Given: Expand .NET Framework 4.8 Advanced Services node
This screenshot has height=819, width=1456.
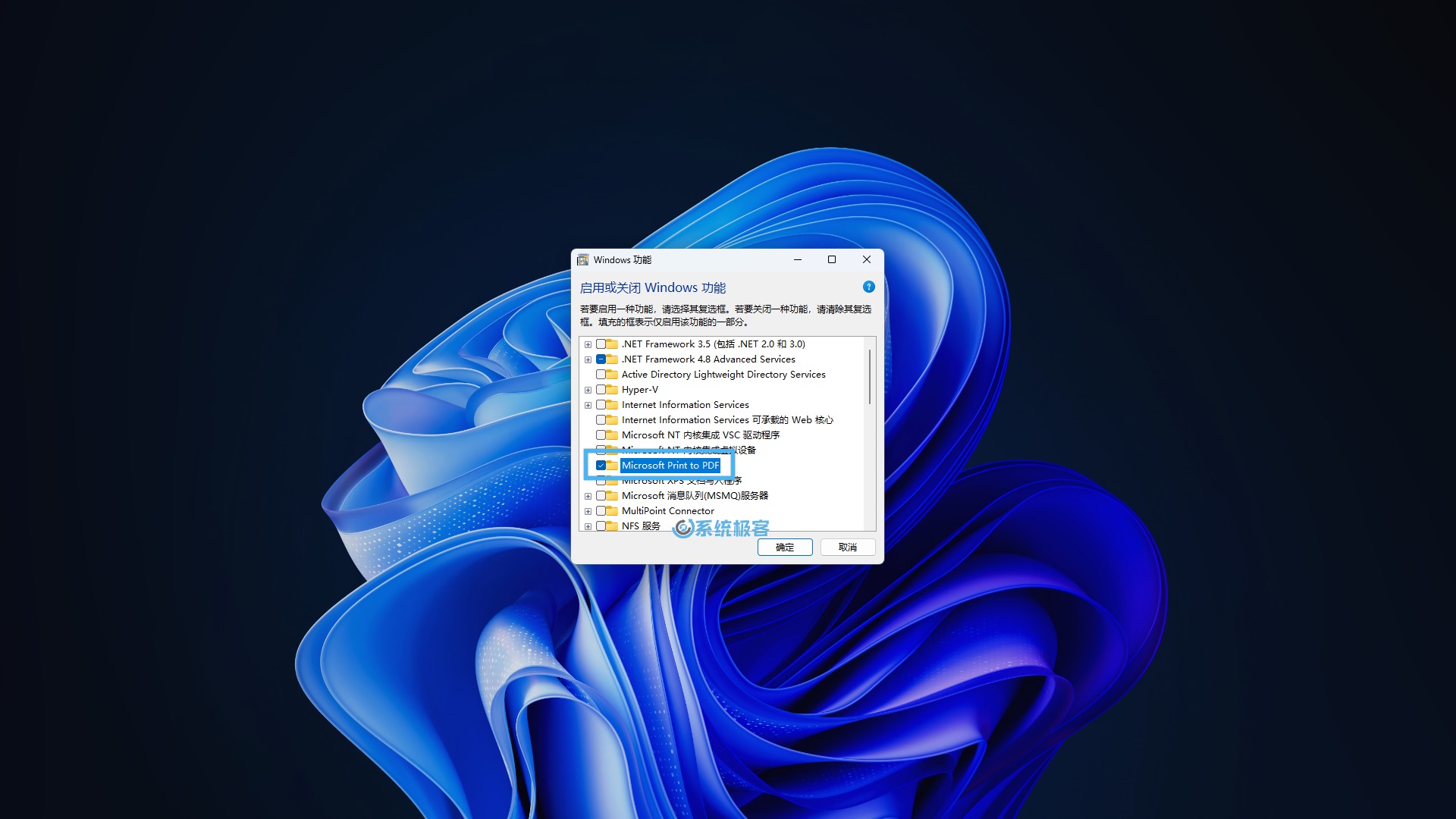Looking at the screenshot, I should click(588, 359).
